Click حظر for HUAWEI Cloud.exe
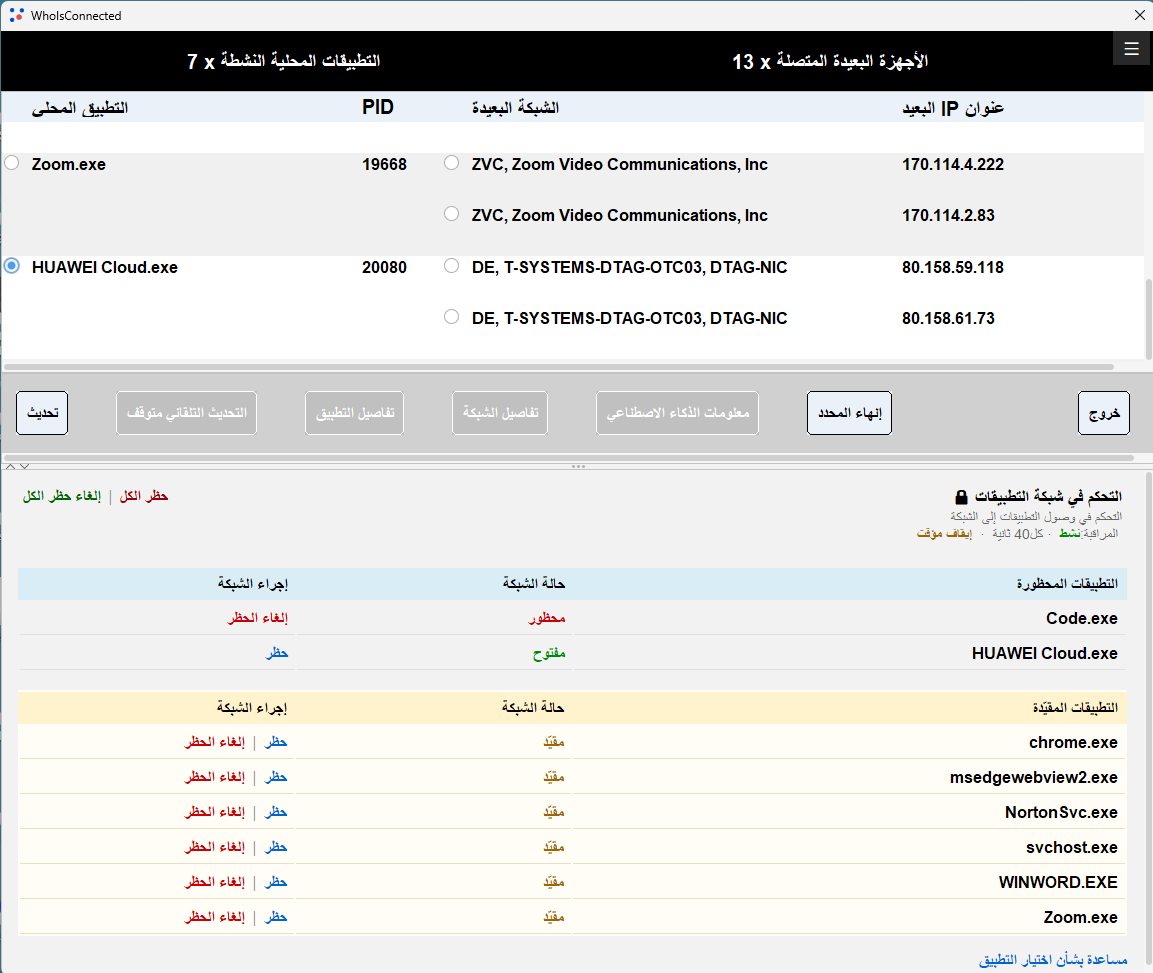This screenshot has height=973, width=1153. click(276, 653)
